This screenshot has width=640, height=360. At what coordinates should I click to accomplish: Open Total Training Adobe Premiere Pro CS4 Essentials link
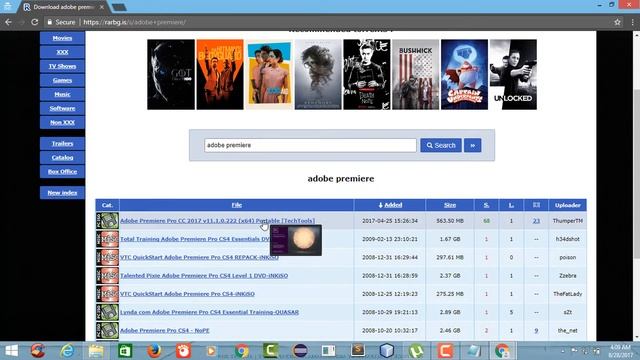pos(195,239)
